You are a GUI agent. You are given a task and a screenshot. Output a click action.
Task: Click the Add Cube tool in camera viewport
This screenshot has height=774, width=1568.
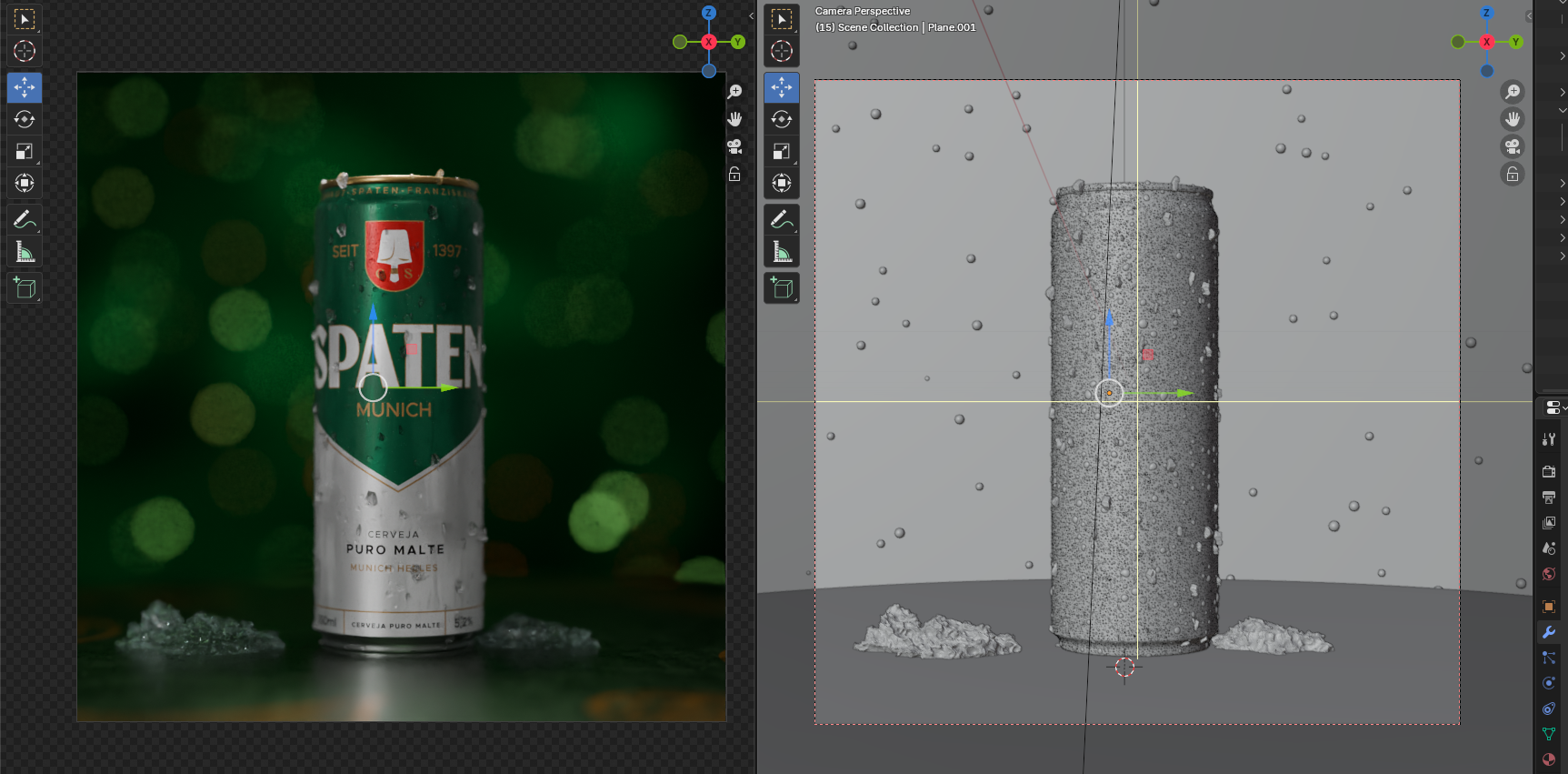pyautogui.click(x=782, y=287)
